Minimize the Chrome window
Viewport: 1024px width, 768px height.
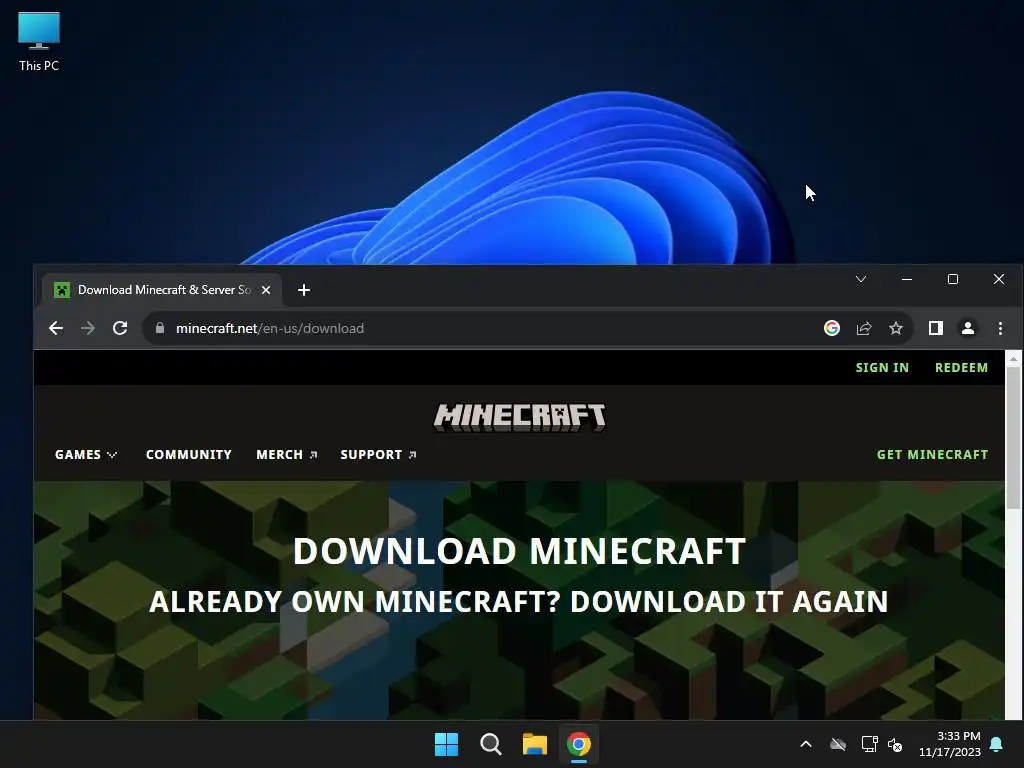coord(906,279)
